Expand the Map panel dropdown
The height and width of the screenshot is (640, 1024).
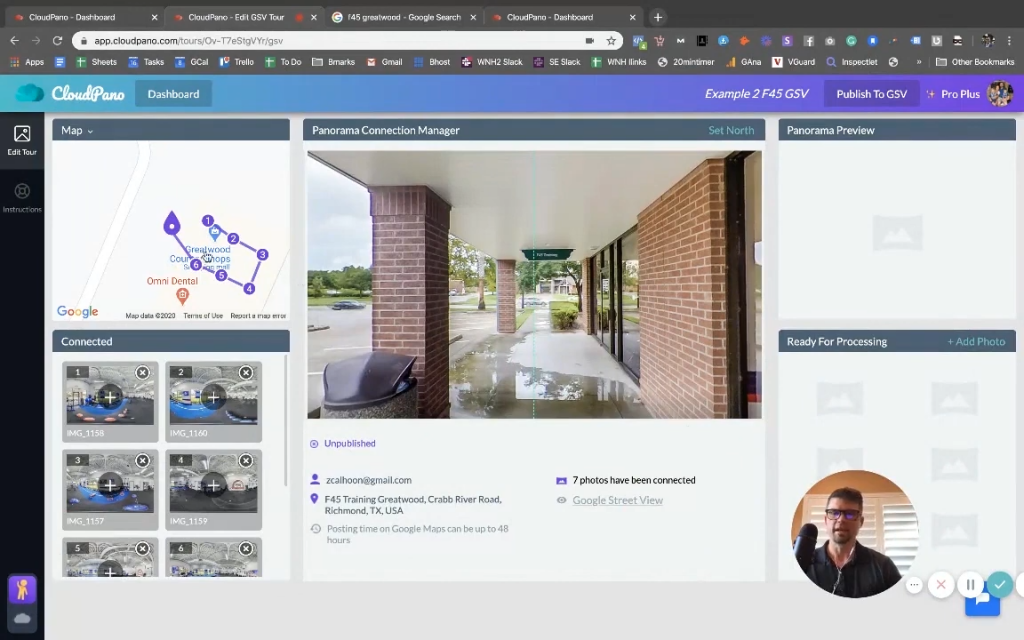(x=91, y=130)
